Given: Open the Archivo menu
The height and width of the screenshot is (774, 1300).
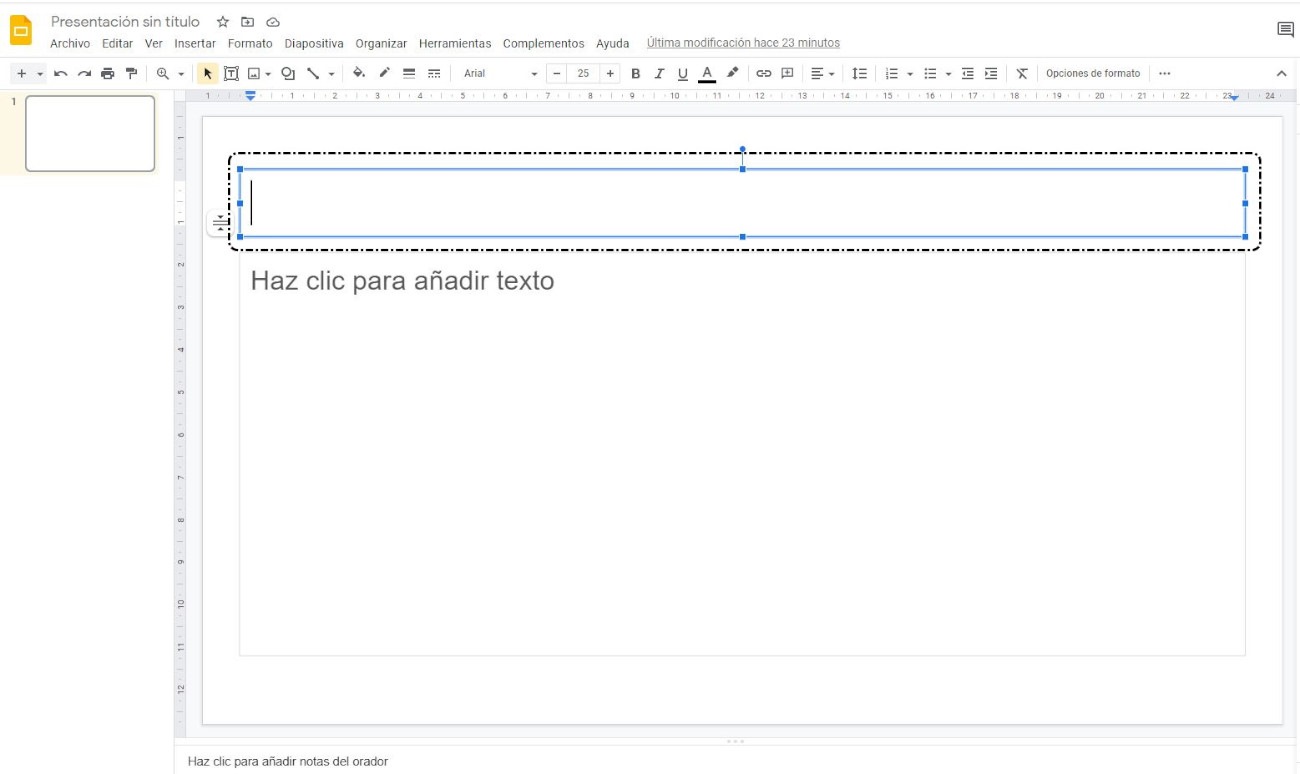Looking at the screenshot, I should click(x=70, y=44).
